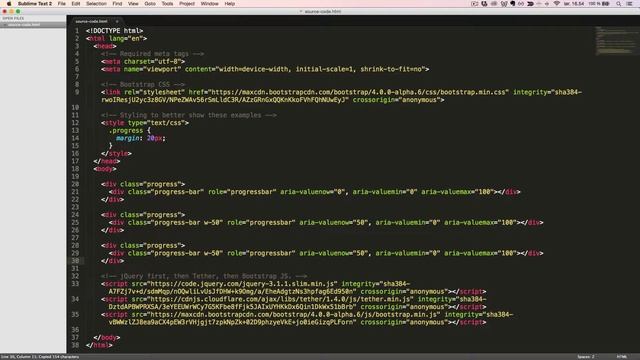Screen dimensions: 640x360
Task: Open the Window menu
Action: [209, 4]
